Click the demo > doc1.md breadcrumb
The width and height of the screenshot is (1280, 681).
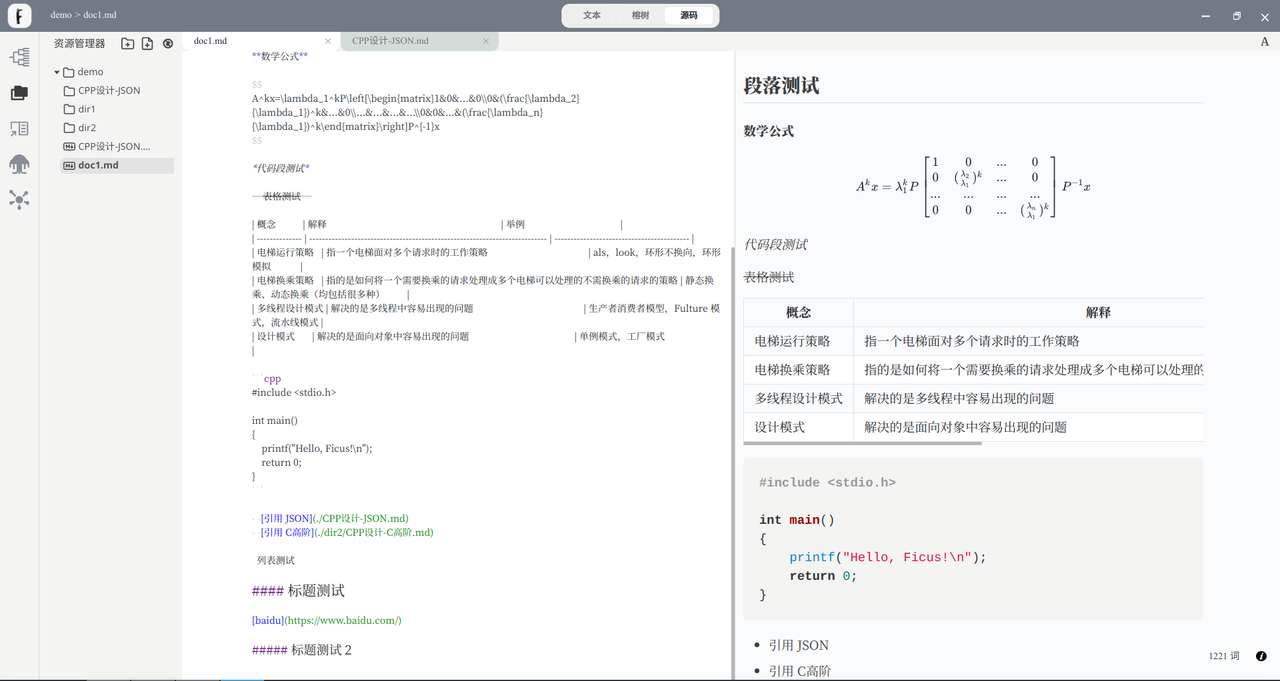[83, 15]
